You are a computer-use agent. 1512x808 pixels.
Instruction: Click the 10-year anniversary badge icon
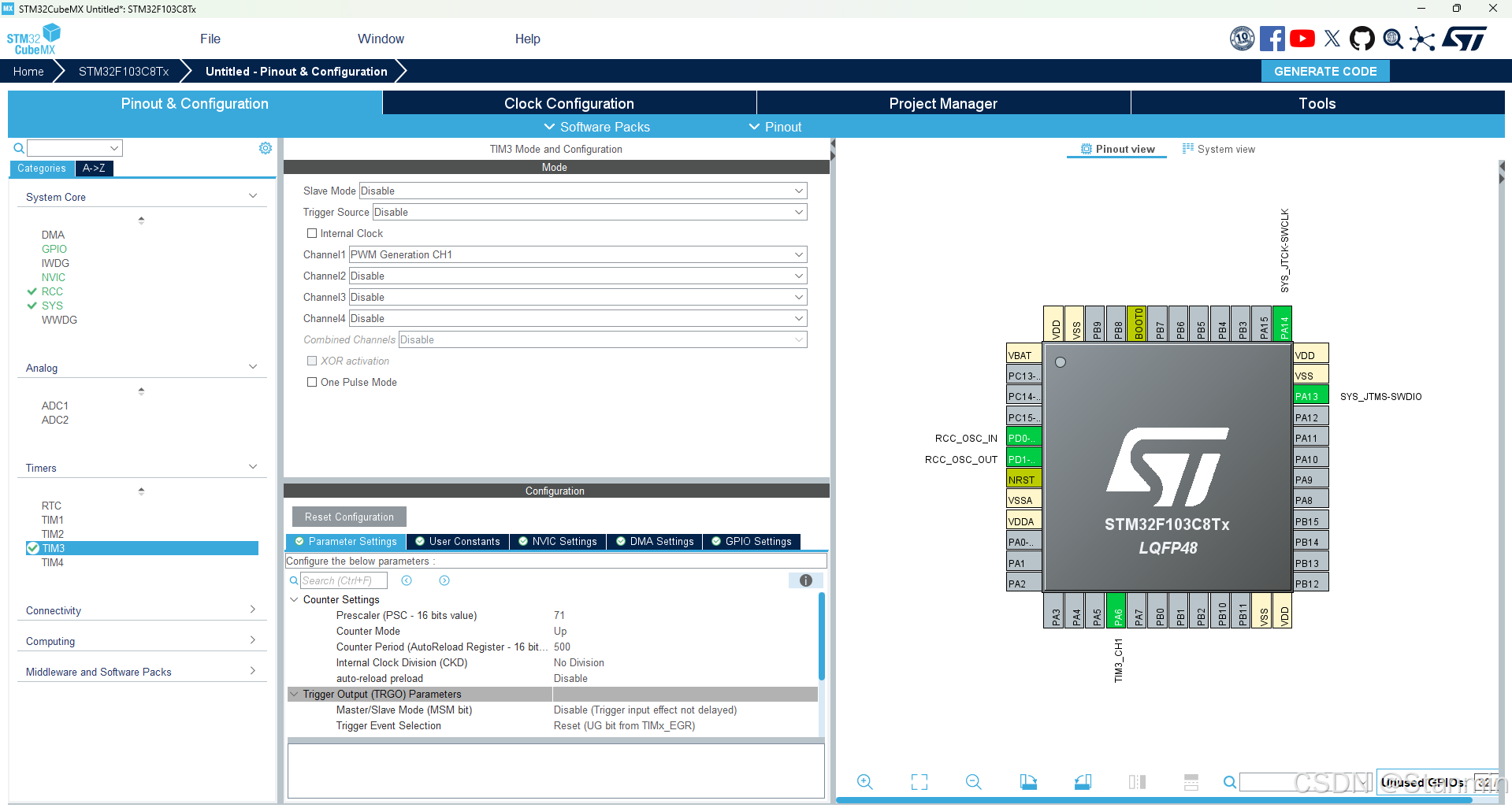pos(1243,39)
